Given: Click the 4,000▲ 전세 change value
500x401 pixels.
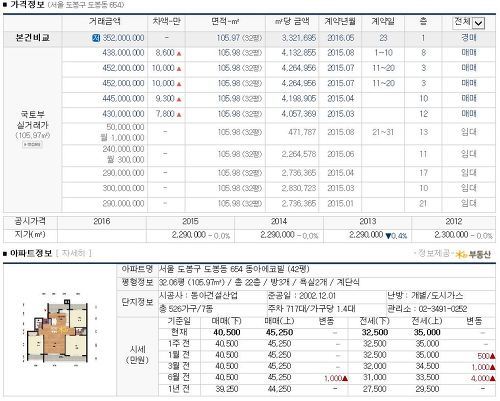Looking at the screenshot, I should pos(483,378).
